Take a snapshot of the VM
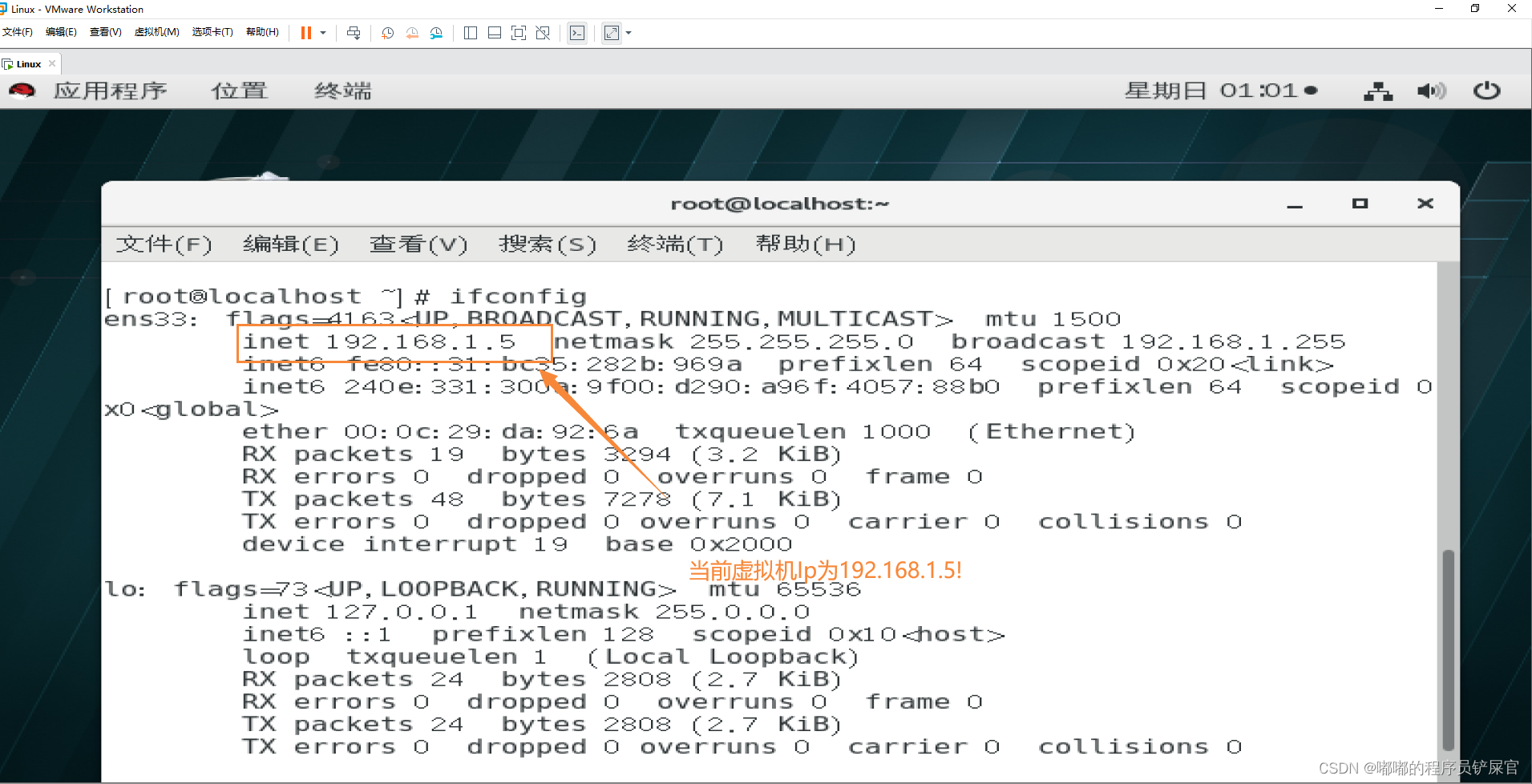The height and width of the screenshot is (784, 1532). [x=388, y=33]
